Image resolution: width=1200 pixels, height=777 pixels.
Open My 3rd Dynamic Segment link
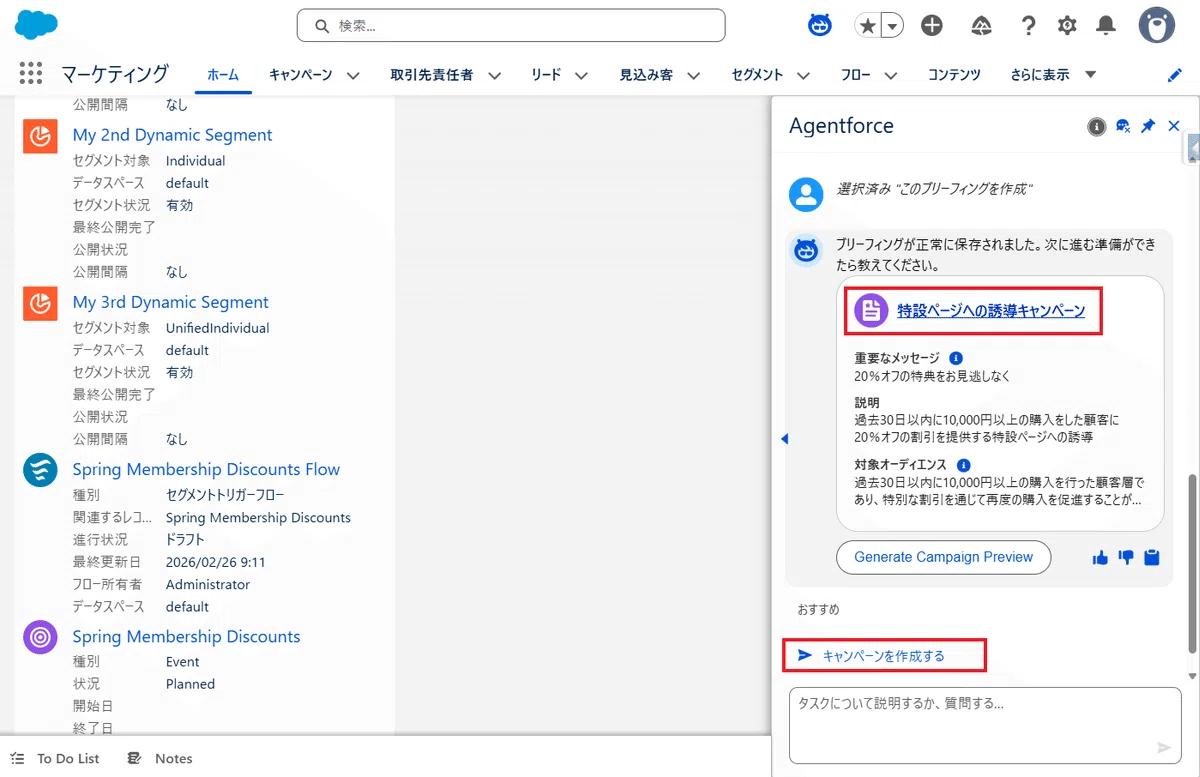coord(170,302)
